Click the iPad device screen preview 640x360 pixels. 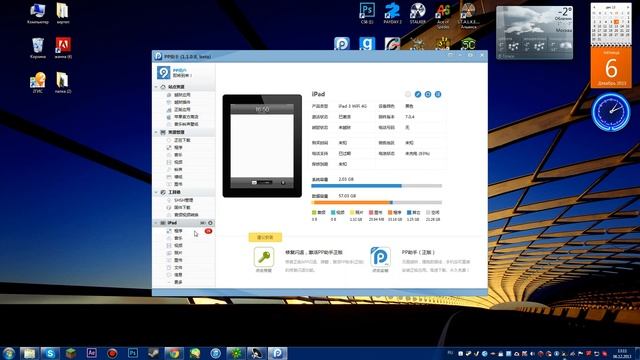click(262, 146)
